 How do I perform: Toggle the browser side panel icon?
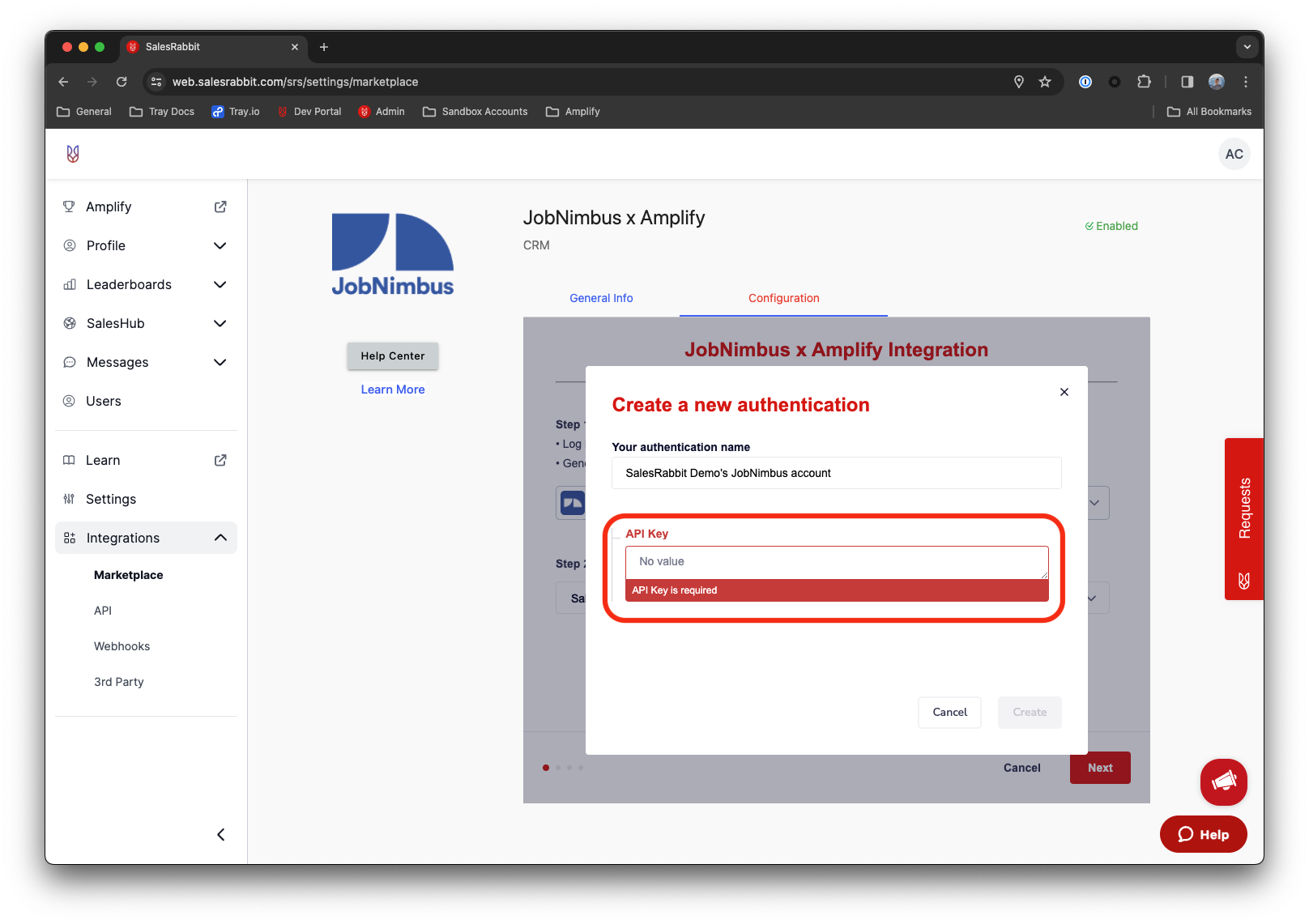point(1187,82)
